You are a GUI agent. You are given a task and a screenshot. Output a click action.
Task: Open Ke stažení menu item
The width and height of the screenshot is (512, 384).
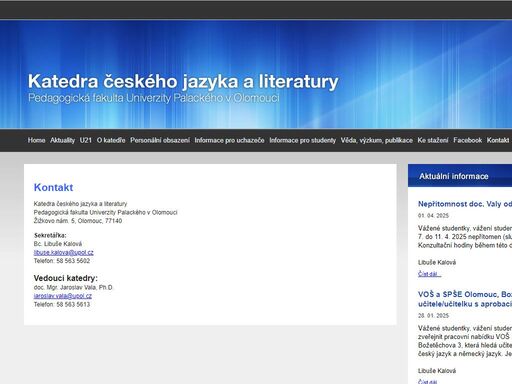pyautogui.click(x=433, y=140)
